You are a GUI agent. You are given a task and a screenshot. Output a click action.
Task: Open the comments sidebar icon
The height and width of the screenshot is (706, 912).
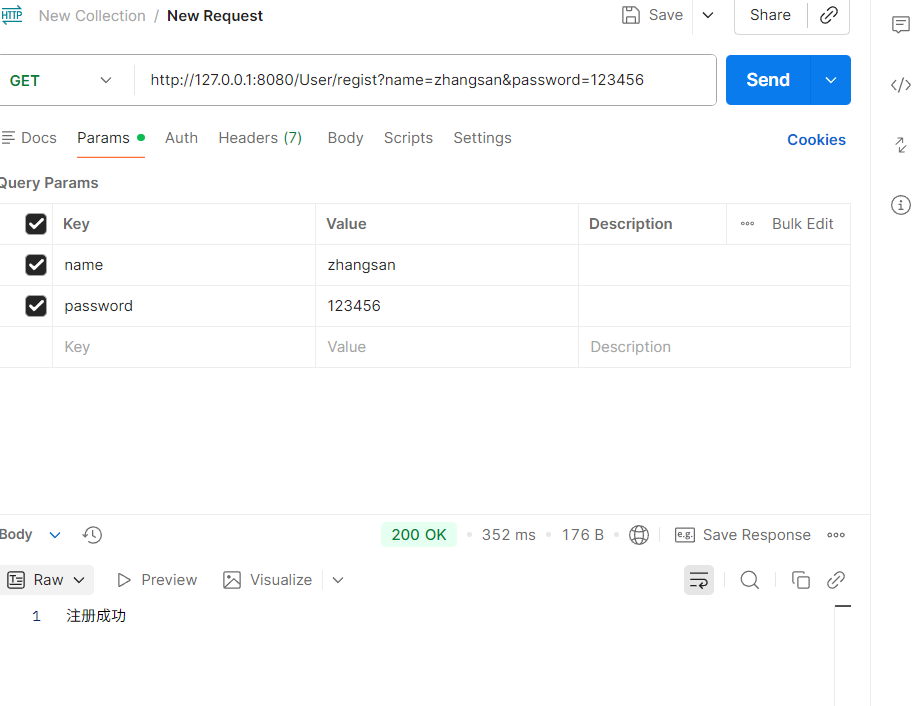click(x=900, y=24)
